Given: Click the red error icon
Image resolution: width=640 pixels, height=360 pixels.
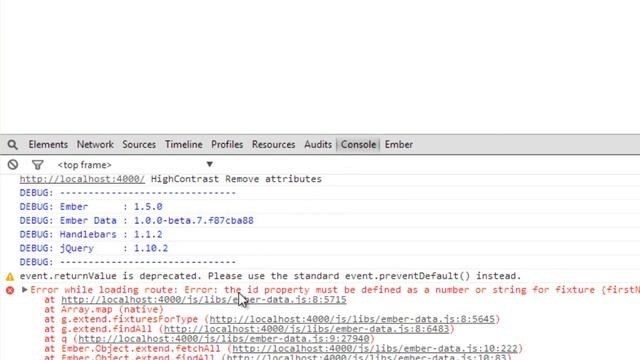Looking at the screenshot, I should tap(10, 290).
